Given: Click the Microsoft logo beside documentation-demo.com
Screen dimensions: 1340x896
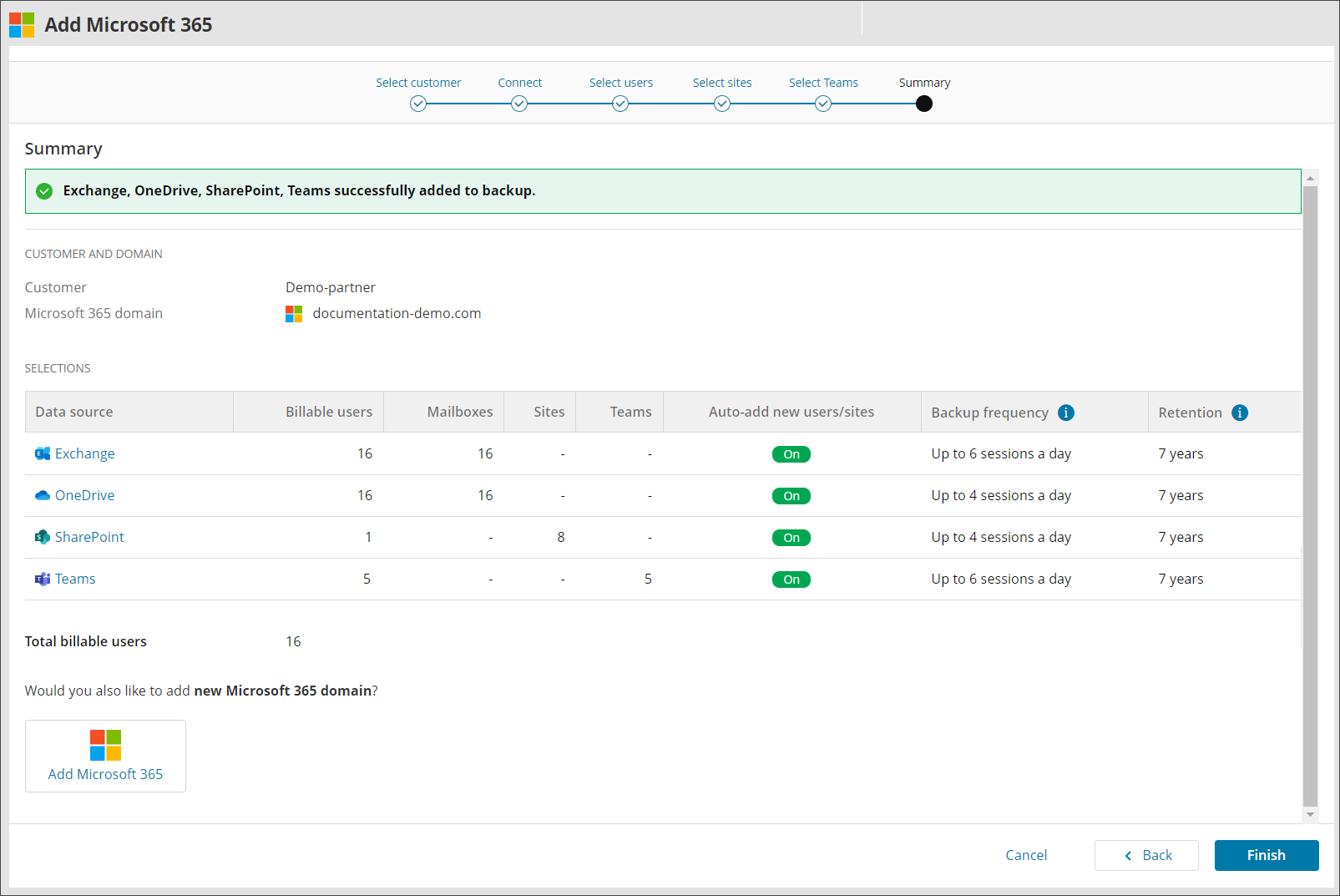Looking at the screenshot, I should click(294, 314).
